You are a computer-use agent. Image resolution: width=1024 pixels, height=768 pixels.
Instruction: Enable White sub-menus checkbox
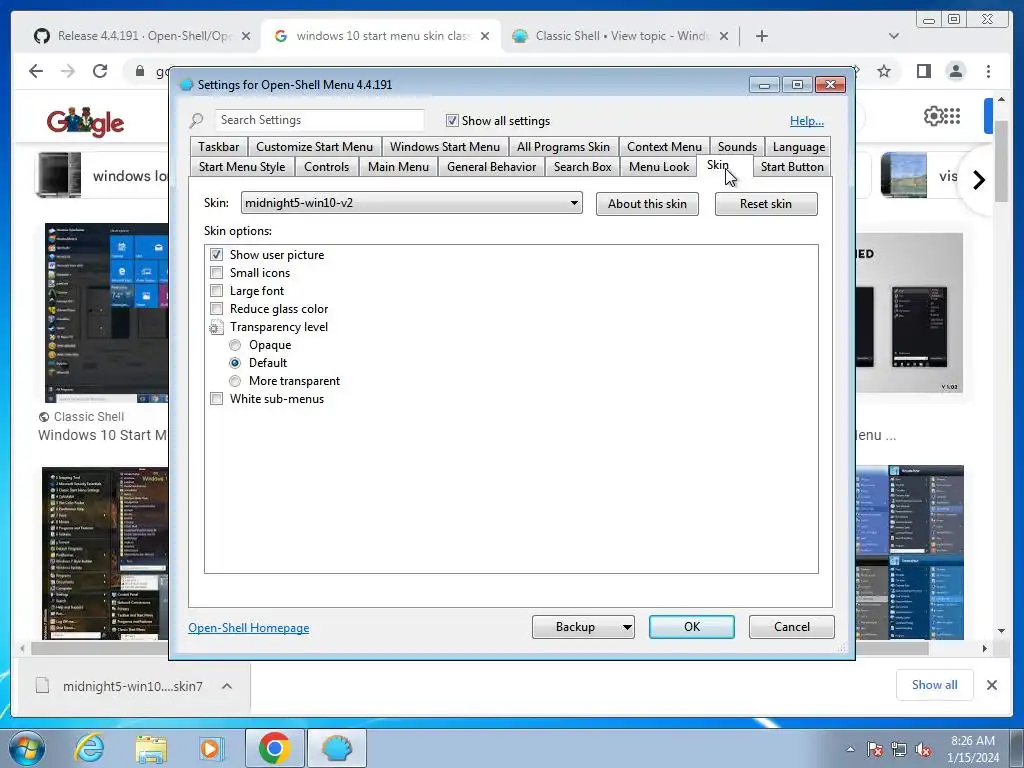(217, 398)
